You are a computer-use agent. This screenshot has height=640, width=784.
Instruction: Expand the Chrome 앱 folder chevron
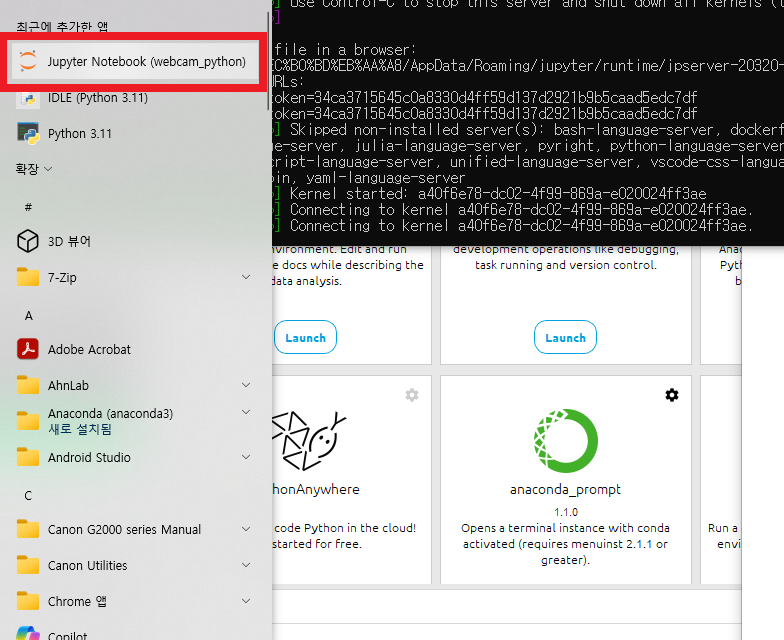tap(246, 601)
